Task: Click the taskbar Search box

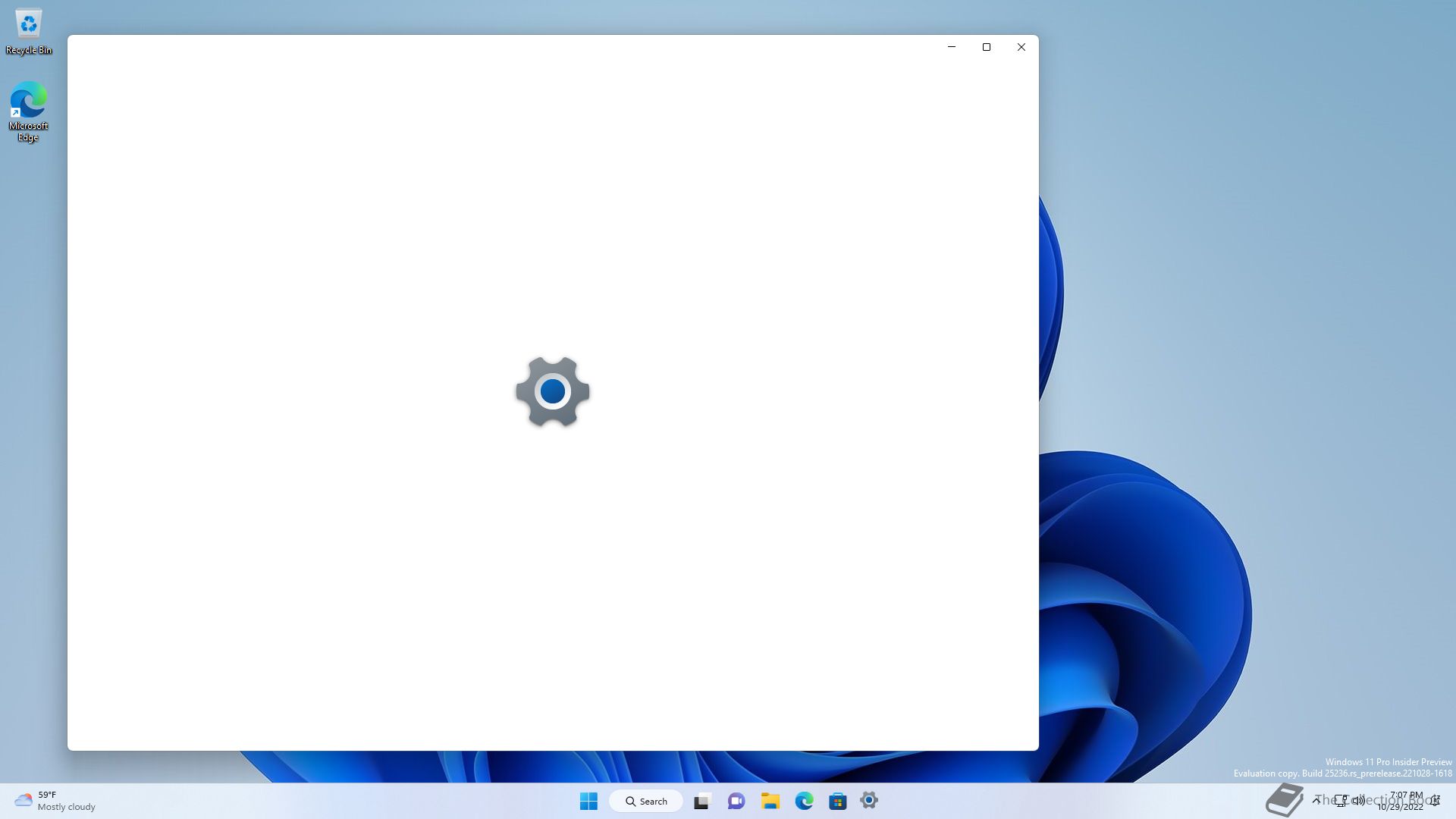Action: [x=646, y=801]
